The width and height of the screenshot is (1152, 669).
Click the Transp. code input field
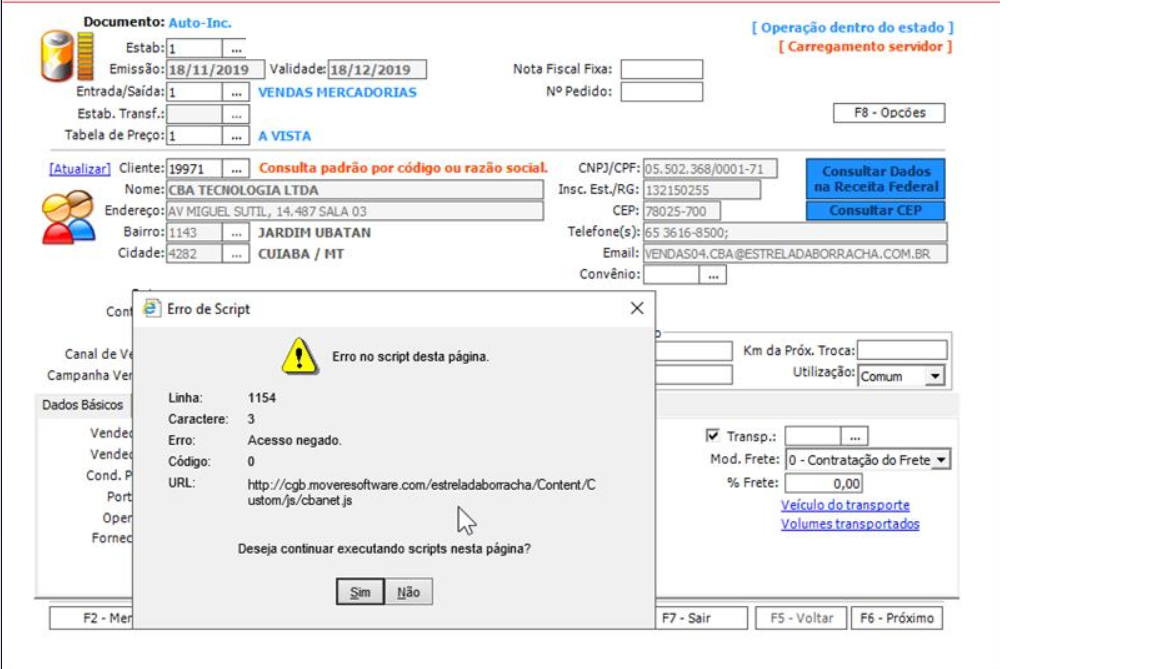813,436
